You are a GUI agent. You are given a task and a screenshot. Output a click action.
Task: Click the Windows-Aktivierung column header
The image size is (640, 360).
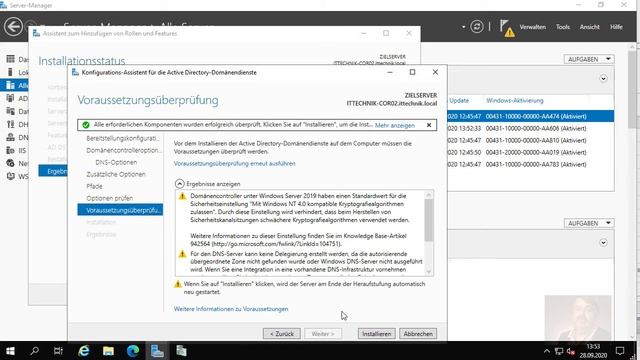click(514, 100)
